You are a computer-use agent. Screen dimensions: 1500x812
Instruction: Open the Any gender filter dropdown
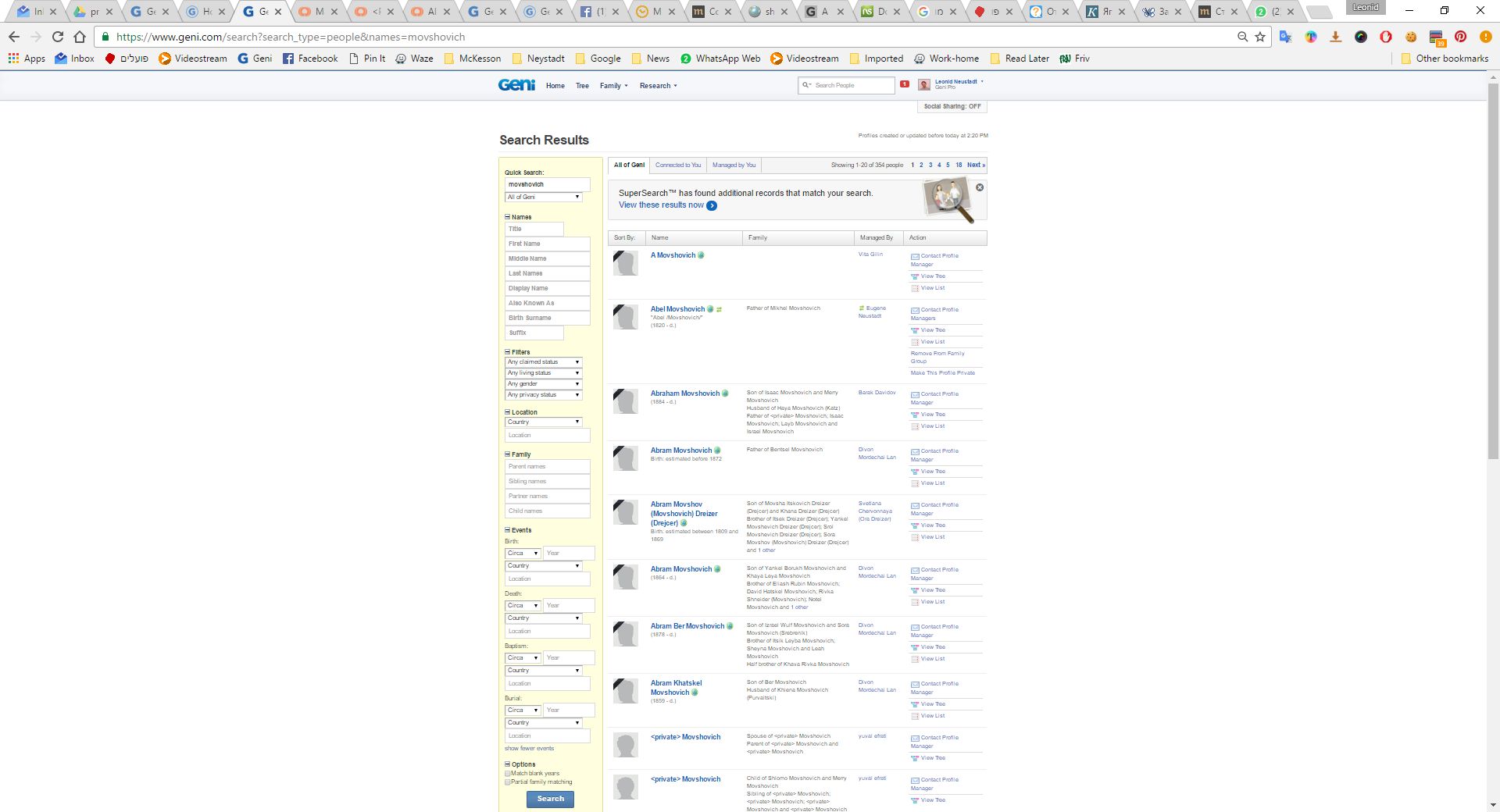tap(544, 384)
